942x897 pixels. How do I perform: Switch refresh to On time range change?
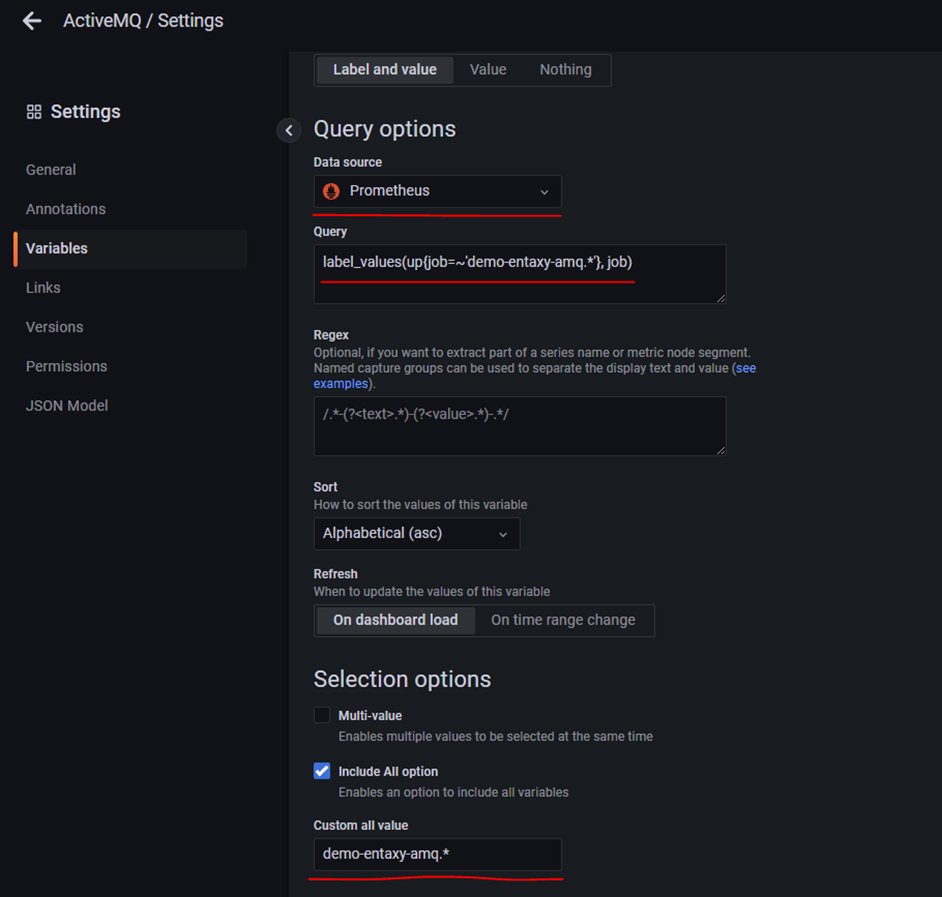coord(563,620)
